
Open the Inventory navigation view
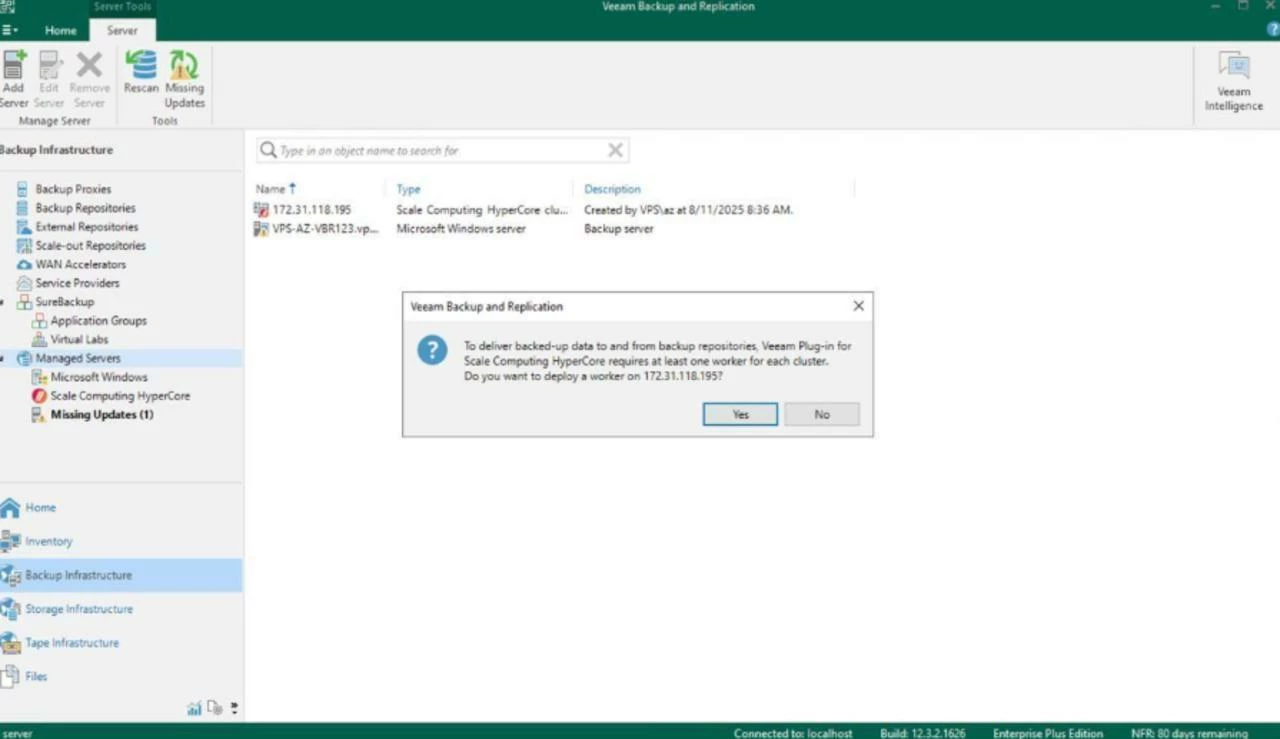(x=120, y=542)
